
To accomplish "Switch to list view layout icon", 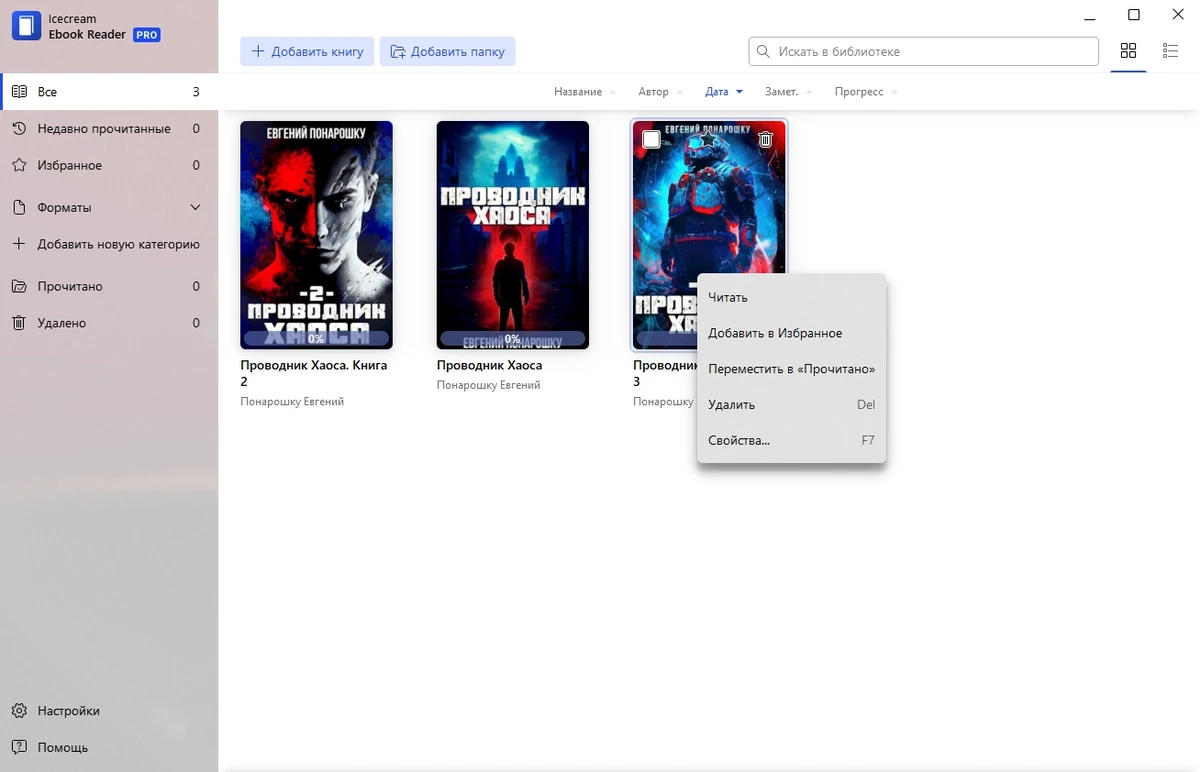I will 1170,51.
